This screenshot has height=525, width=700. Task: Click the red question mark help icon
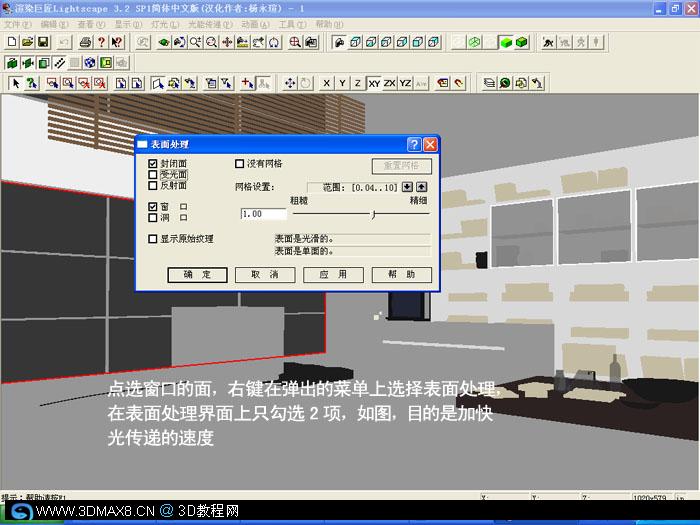point(101,42)
